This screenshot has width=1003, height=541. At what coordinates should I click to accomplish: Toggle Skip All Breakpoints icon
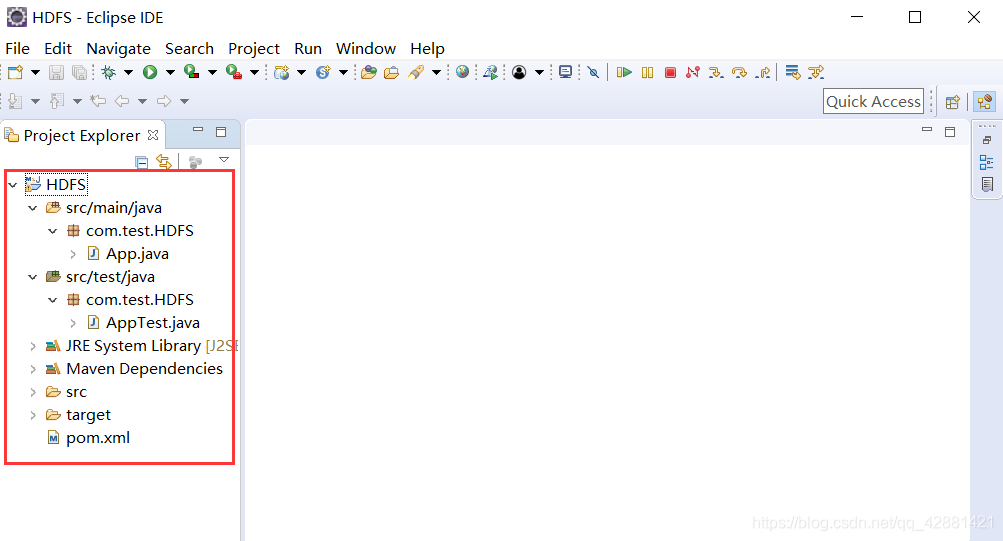click(x=593, y=72)
